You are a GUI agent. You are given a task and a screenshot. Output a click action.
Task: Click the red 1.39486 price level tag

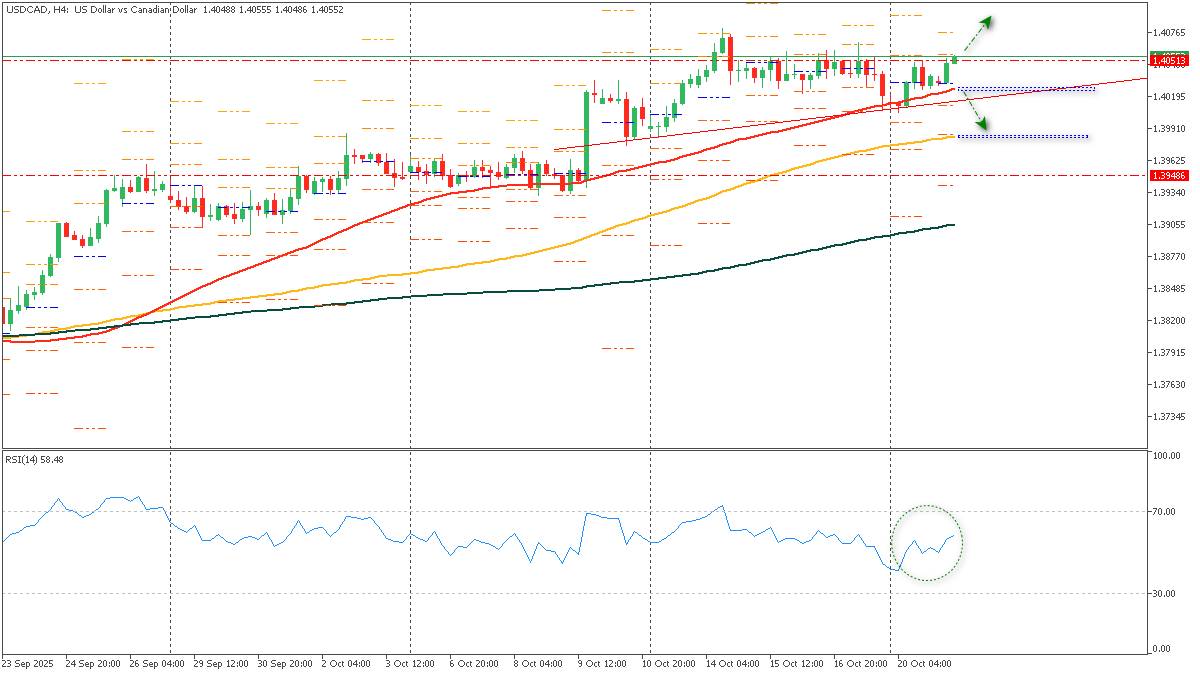coord(1169,176)
